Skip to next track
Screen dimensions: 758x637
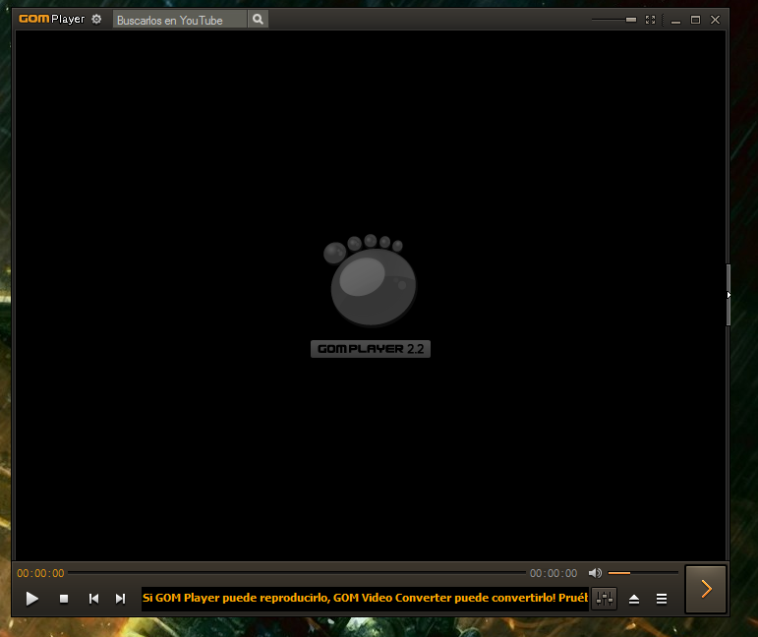pos(120,599)
